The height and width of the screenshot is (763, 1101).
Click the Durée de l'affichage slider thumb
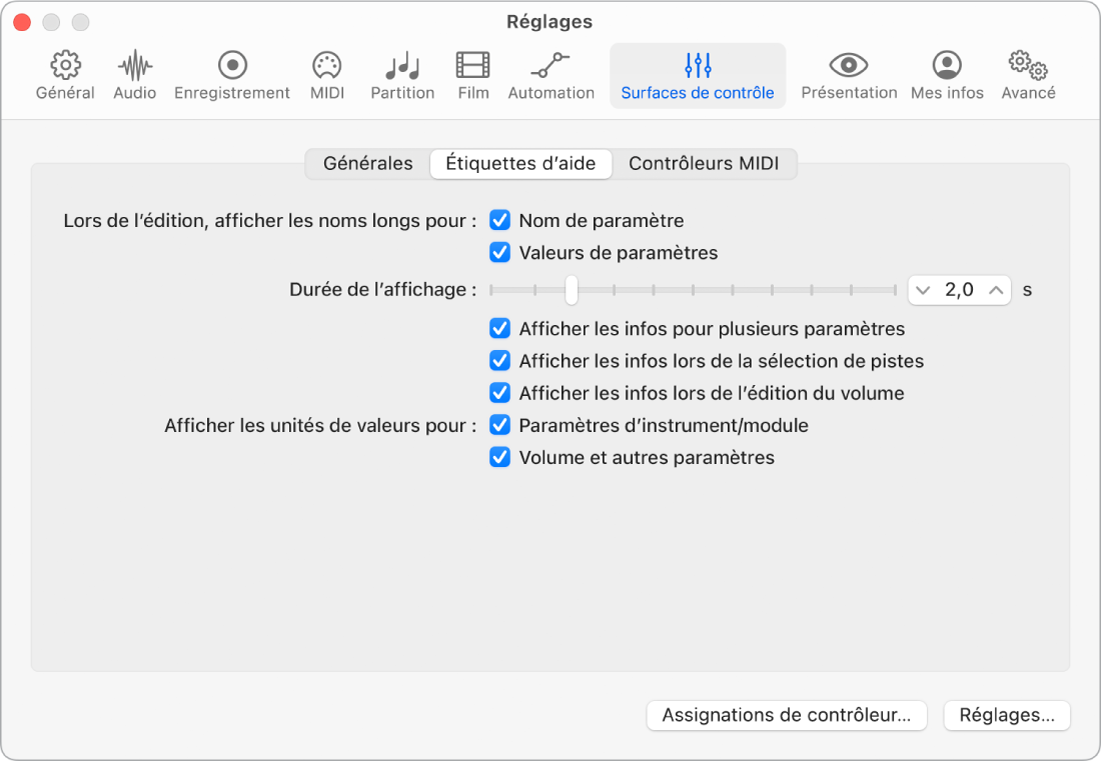[572, 290]
